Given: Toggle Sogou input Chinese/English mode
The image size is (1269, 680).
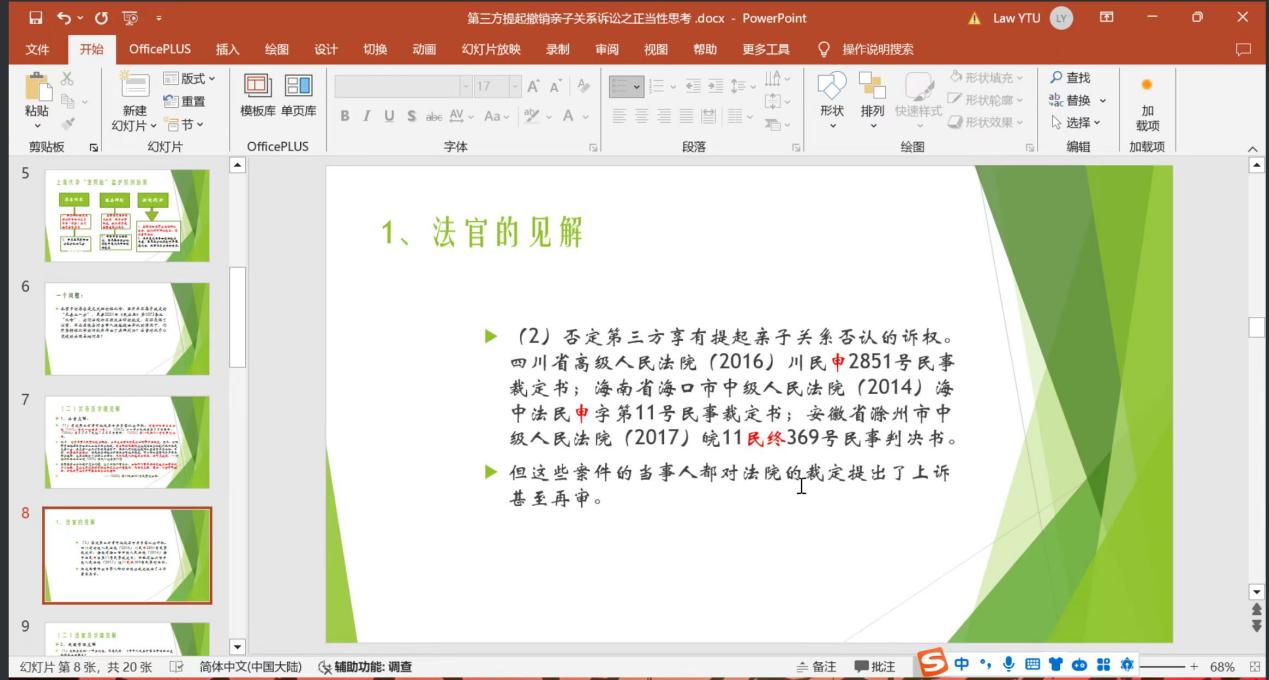Looking at the screenshot, I should tap(961, 665).
